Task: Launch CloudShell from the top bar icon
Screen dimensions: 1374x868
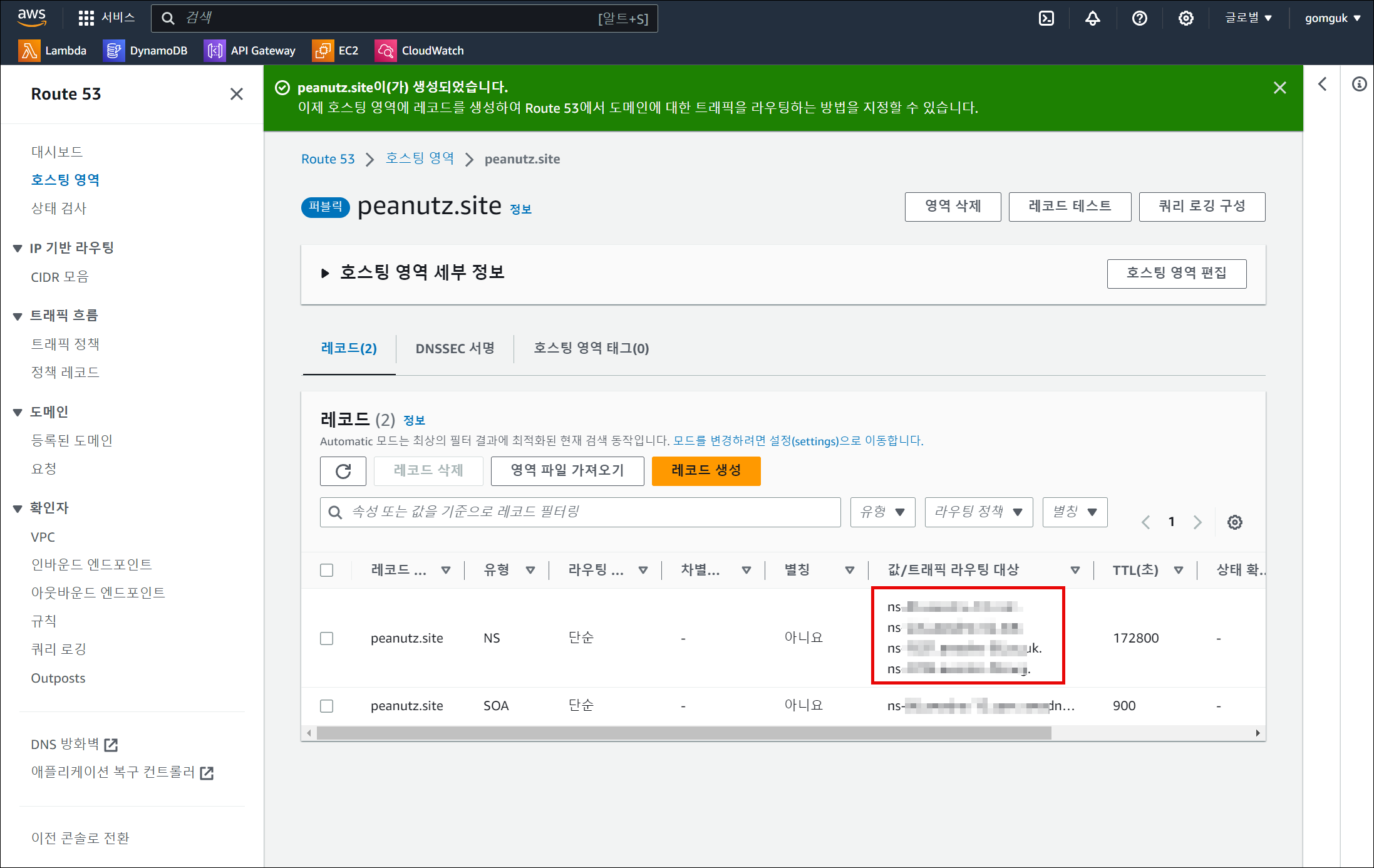Action: coord(1046,18)
